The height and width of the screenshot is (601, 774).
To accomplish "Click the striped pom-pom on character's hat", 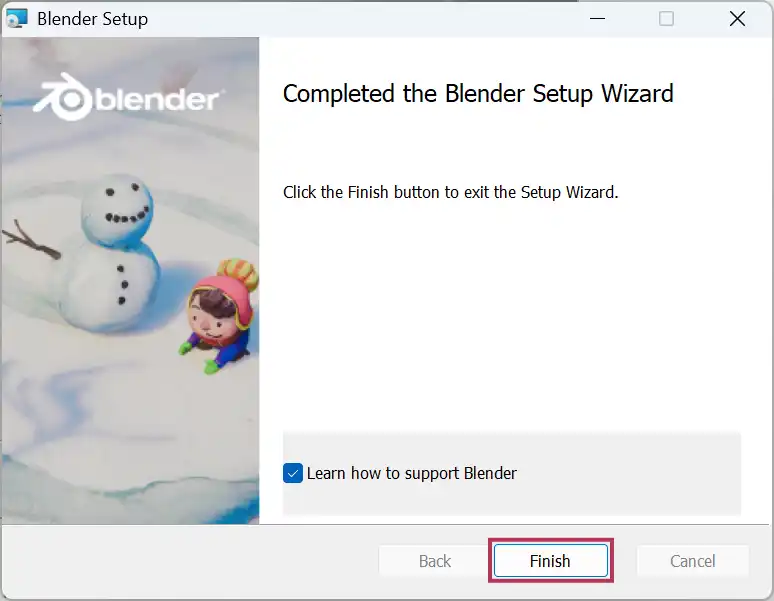I will tap(238, 273).
